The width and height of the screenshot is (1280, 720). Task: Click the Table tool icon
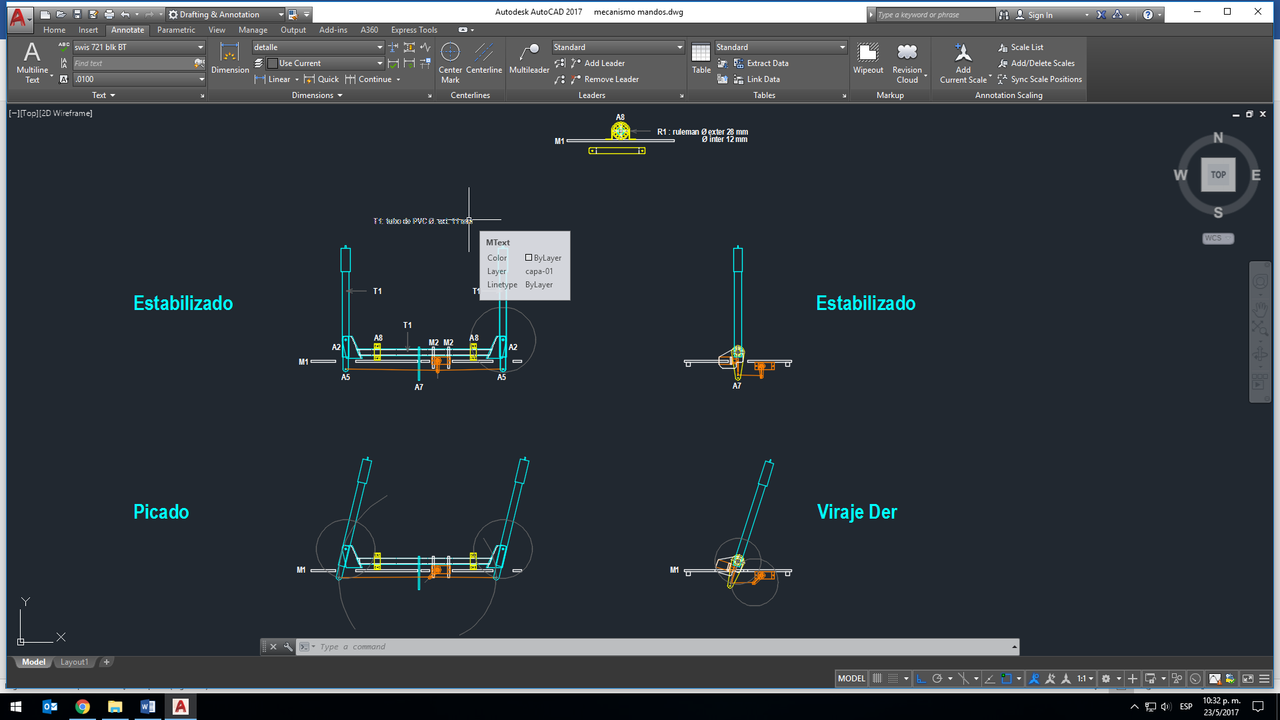(x=701, y=58)
